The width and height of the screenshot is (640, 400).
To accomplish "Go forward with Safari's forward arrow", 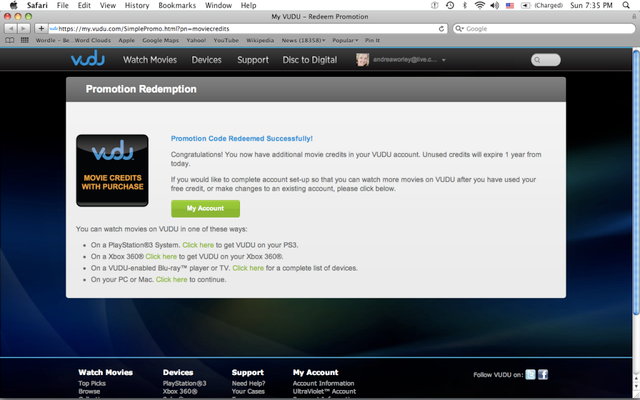I will tap(24, 29).
